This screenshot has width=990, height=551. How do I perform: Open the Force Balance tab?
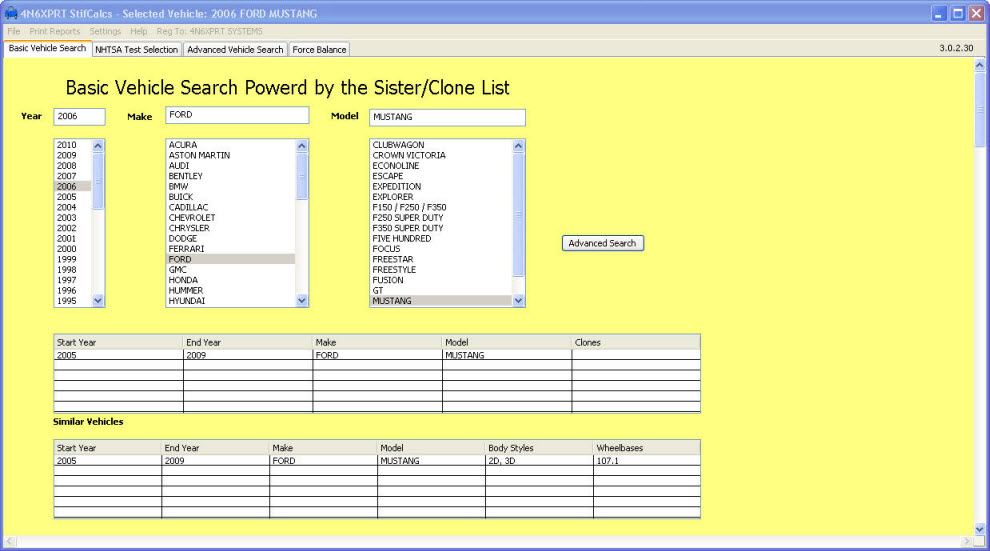319,49
